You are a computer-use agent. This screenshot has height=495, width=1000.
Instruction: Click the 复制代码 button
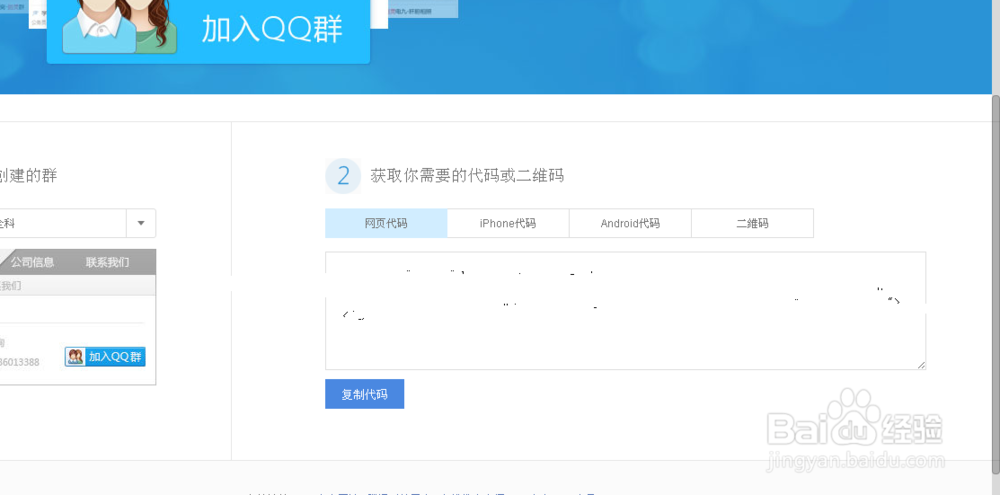click(x=365, y=394)
